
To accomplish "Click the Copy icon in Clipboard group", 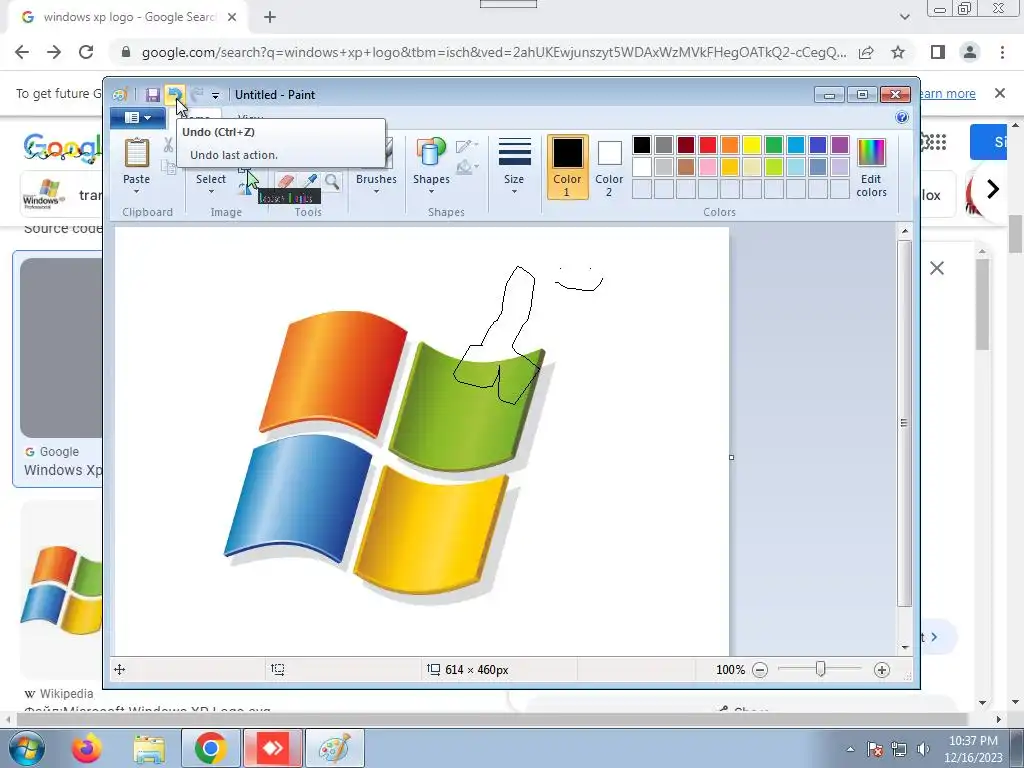I will point(168,167).
